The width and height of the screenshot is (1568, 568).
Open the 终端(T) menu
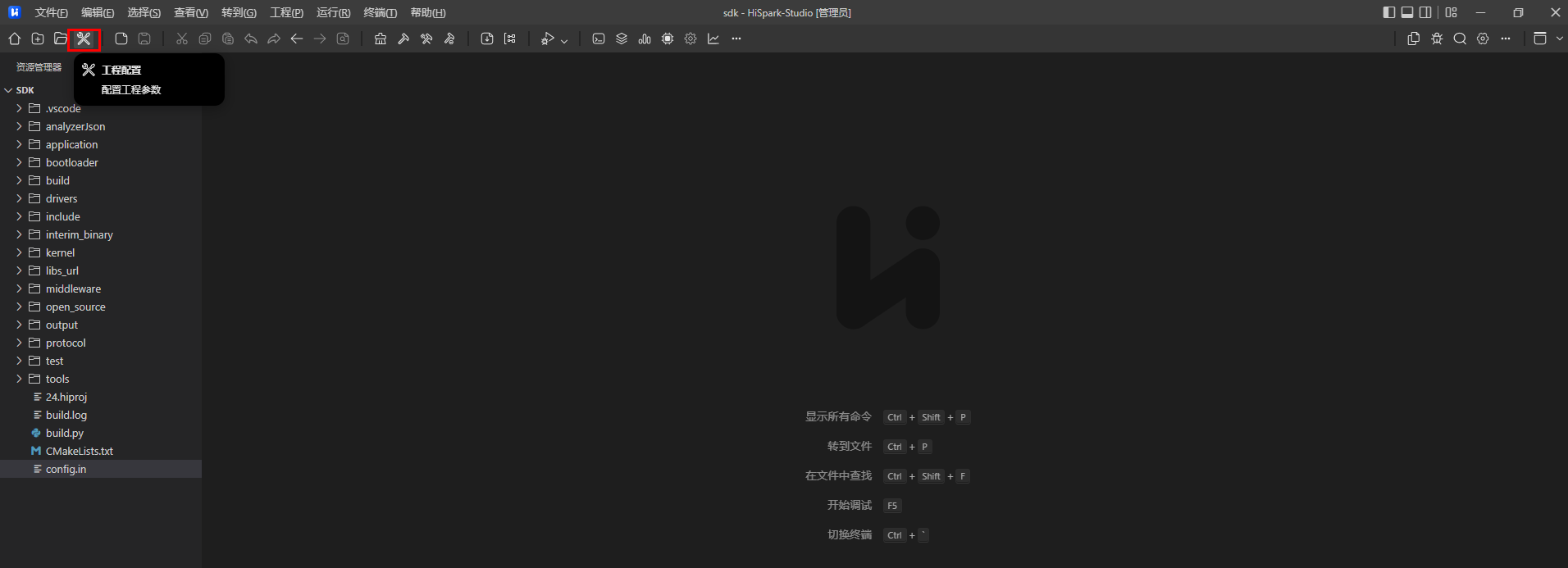(x=381, y=12)
